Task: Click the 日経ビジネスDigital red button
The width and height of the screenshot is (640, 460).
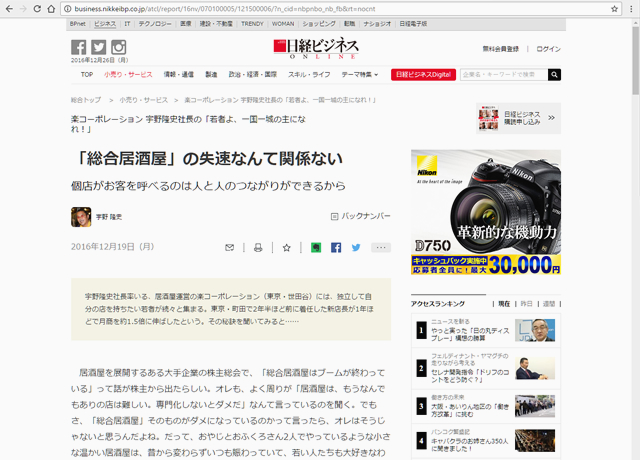Action: (x=423, y=74)
